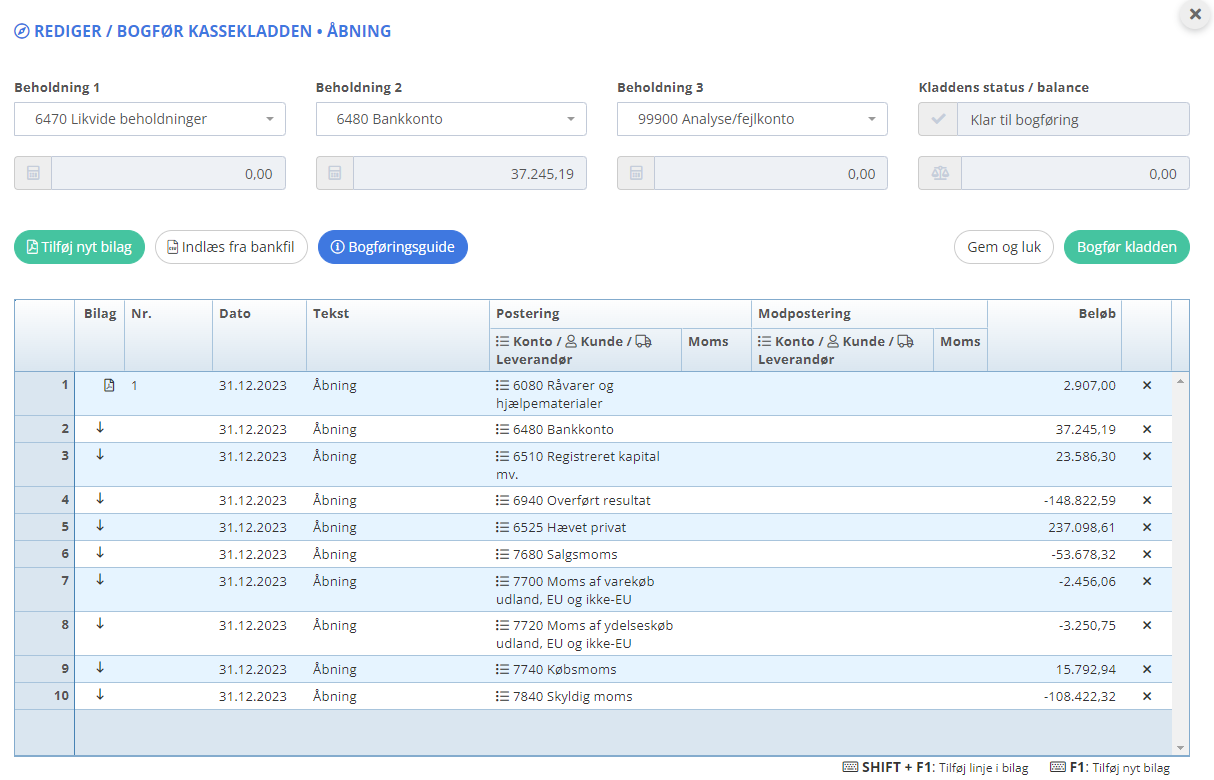Click the list icon beside 6480 Bankkonto row
Image resolution: width=1214 pixels, height=780 pixels.
[x=502, y=429]
